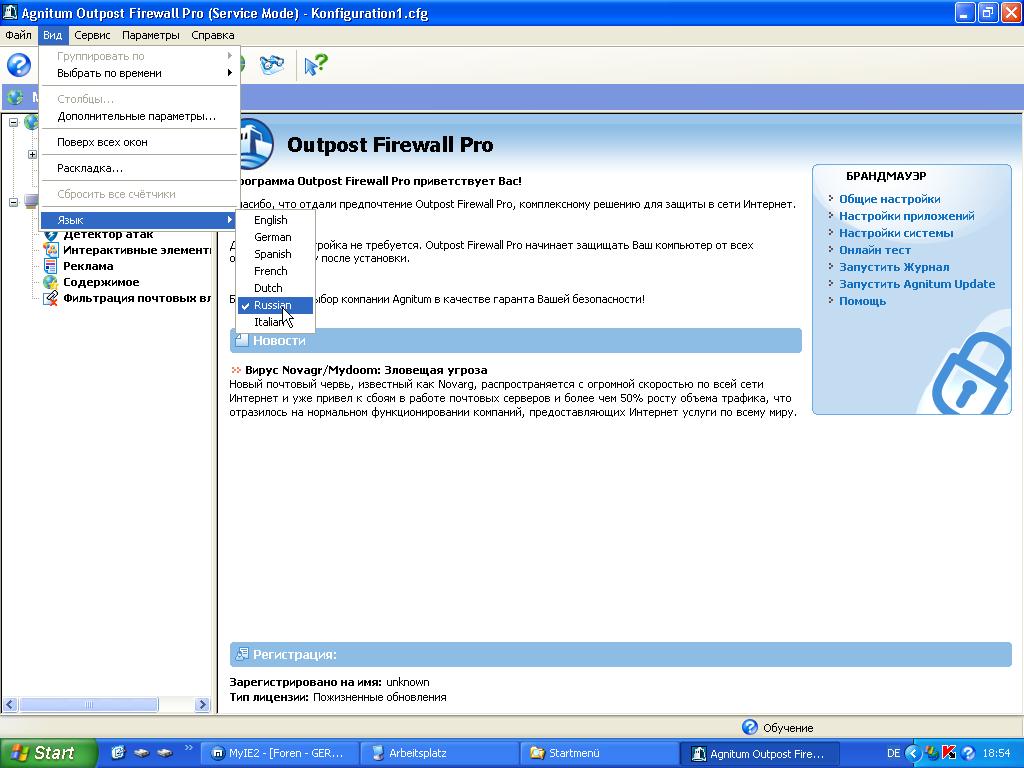Switch language to Spanish

[276, 254]
